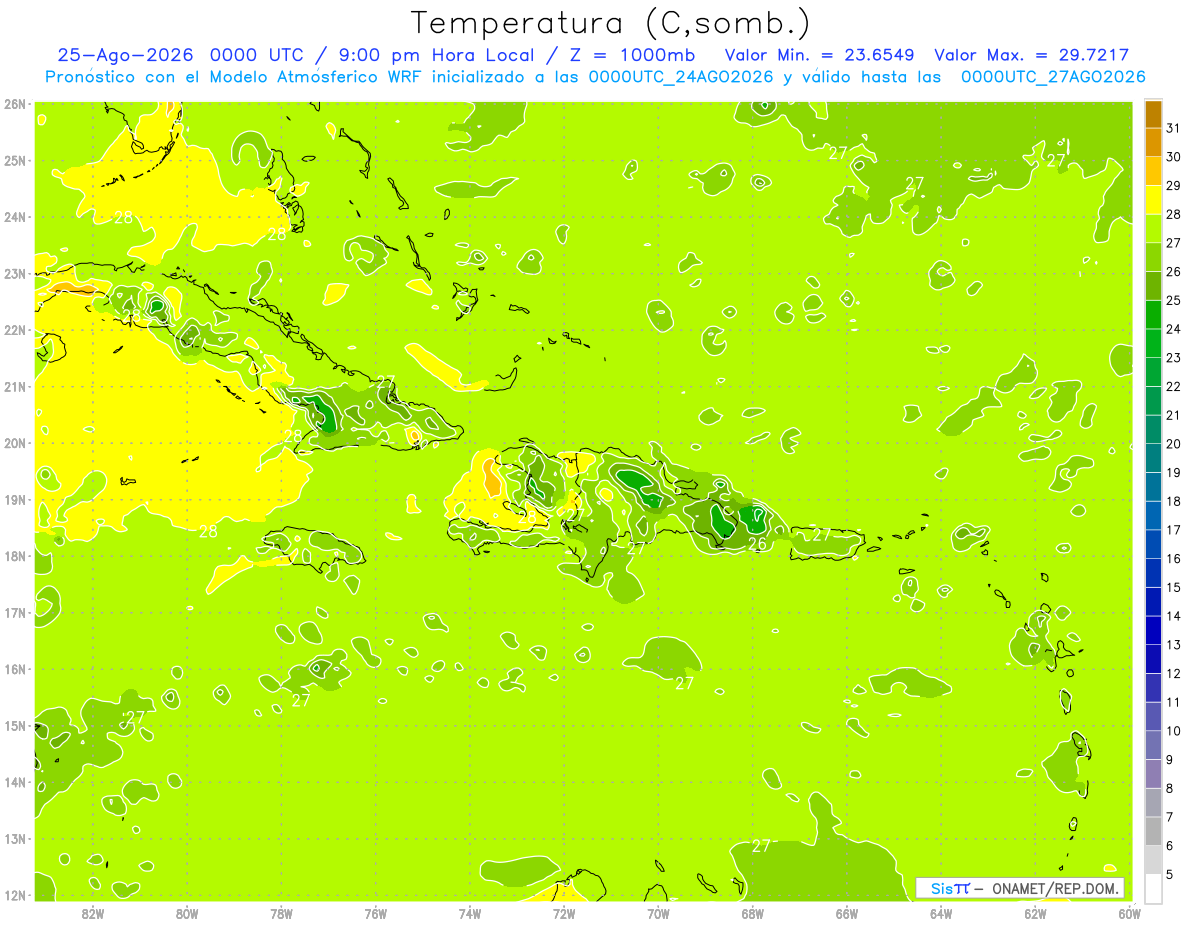Pick the purple swatch between 9 and 10
The height and width of the screenshot is (927, 1200).
1152,745
